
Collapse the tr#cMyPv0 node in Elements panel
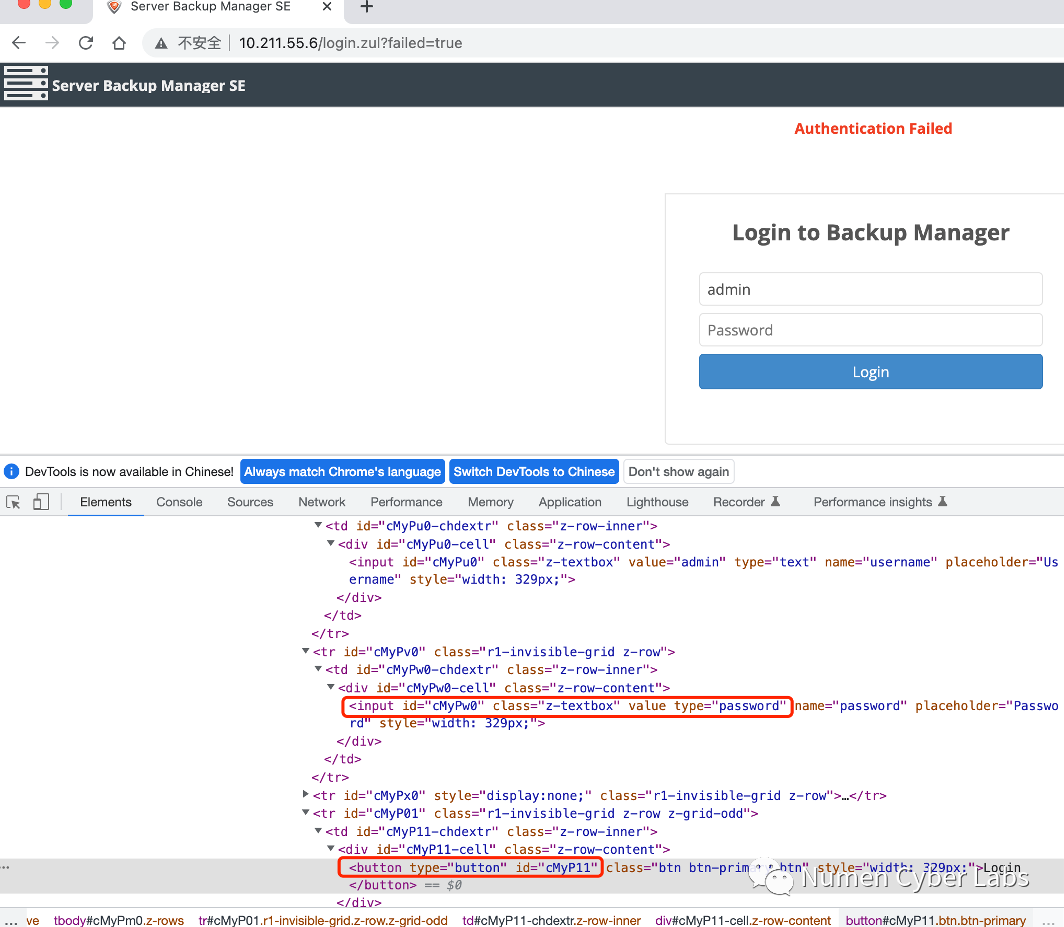306,651
